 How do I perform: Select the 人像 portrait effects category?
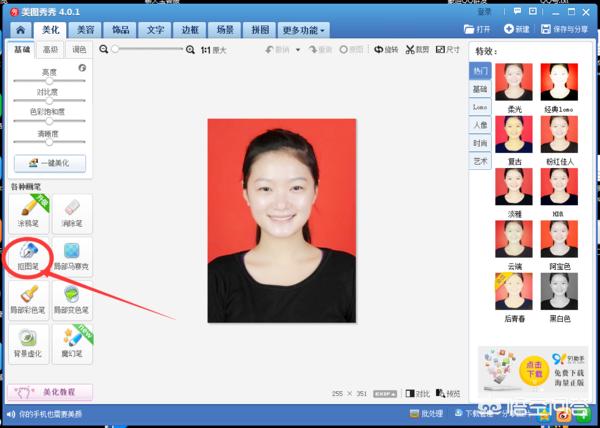(x=480, y=125)
